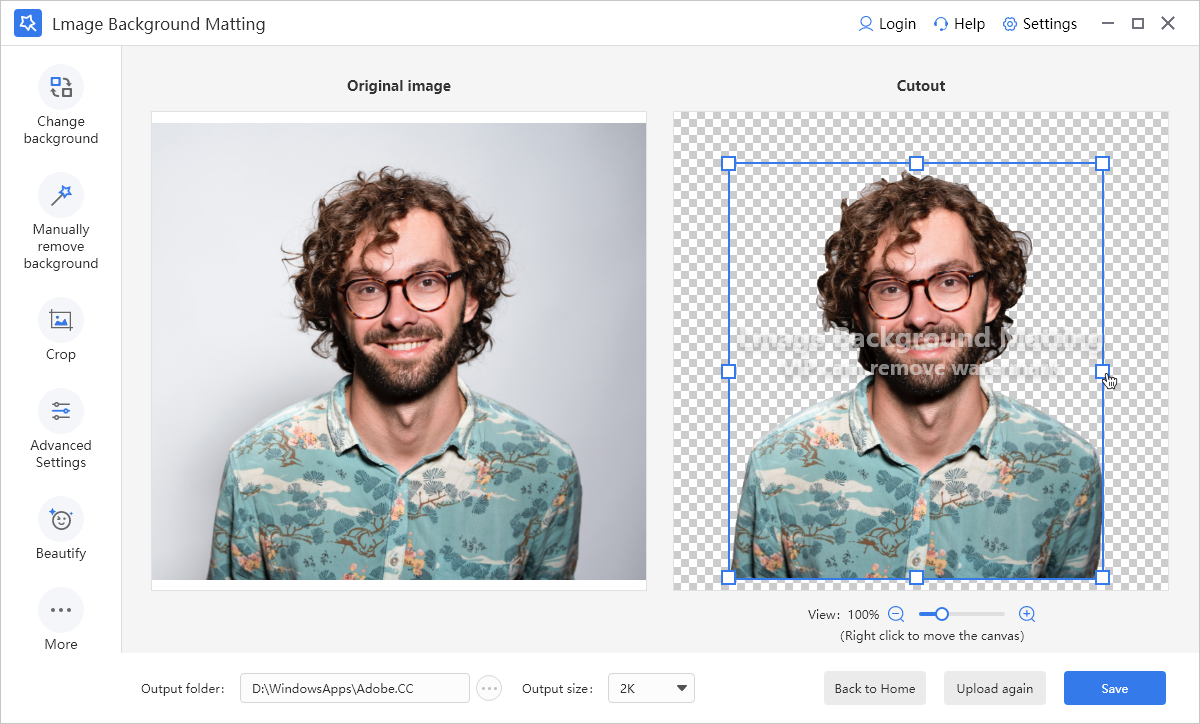Open the Change background tool
Image resolution: width=1200 pixels, height=724 pixels.
[x=61, y=87]
